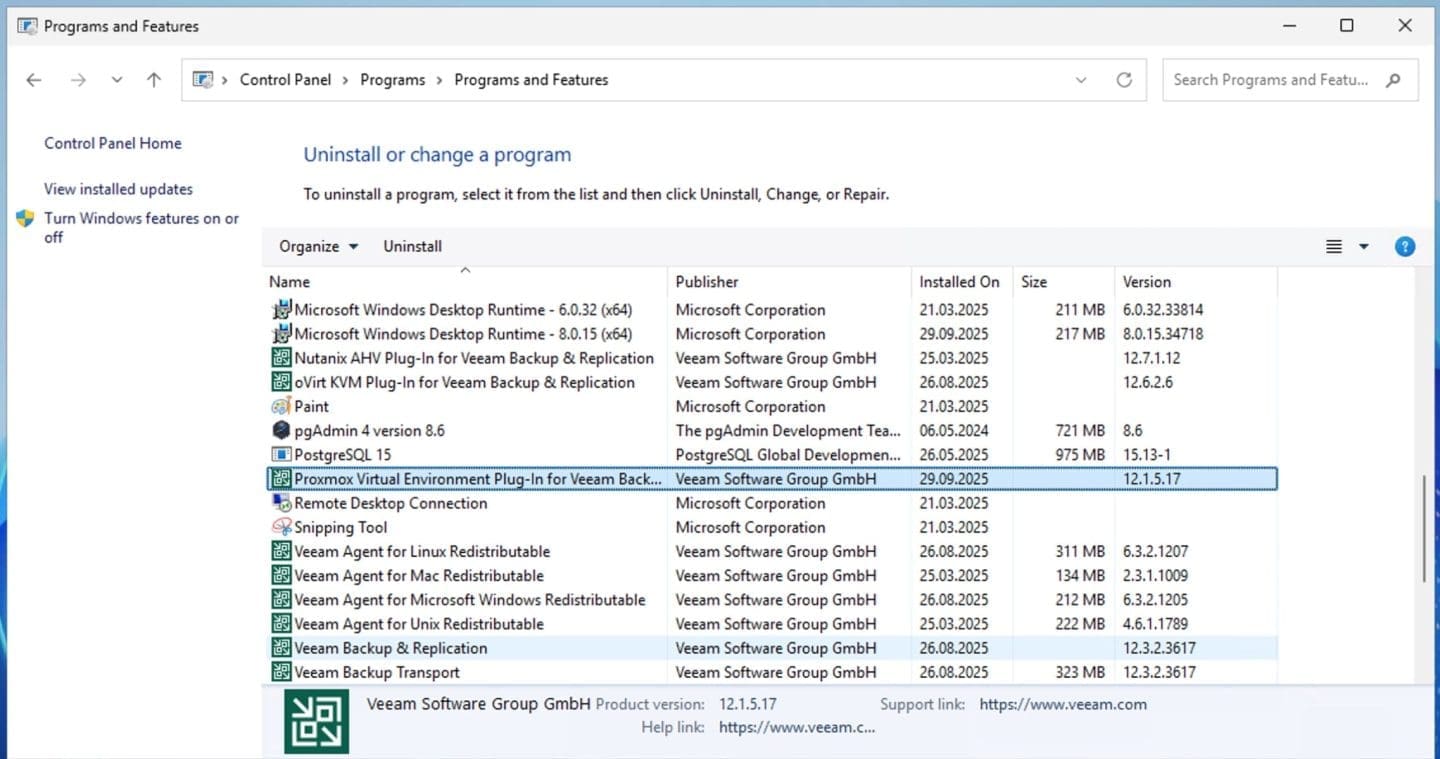Open Turn Windows features on or off
The width and height of the screenshot is (1440, 759).
pos(141,227)
